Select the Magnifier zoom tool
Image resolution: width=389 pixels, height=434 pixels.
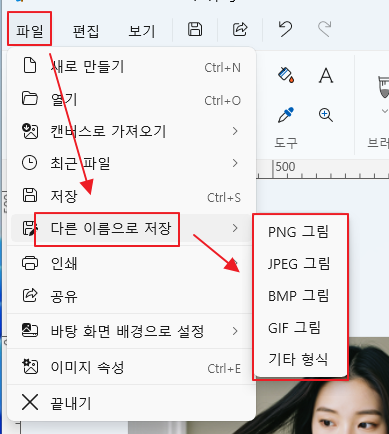(x=326, y=115)
